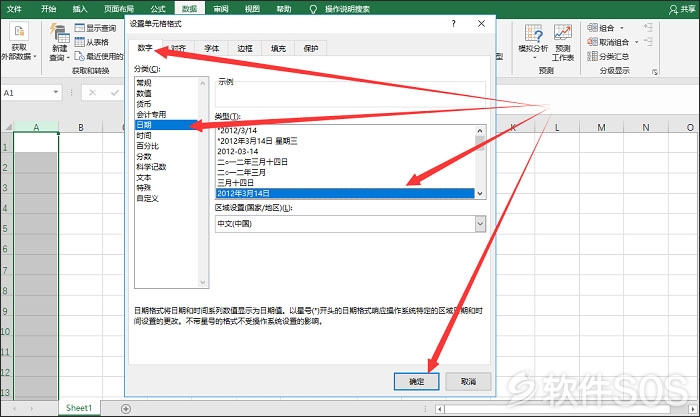This screenshot has width=700, height=417.
Task: Click Recently Used Sources (最近使用的源) icon
Action: coord(79,56)
